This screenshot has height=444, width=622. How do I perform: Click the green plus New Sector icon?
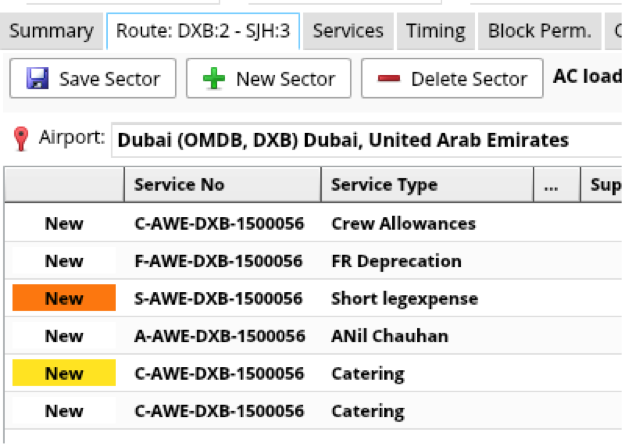pyautogui.click(x=214, y=79)
